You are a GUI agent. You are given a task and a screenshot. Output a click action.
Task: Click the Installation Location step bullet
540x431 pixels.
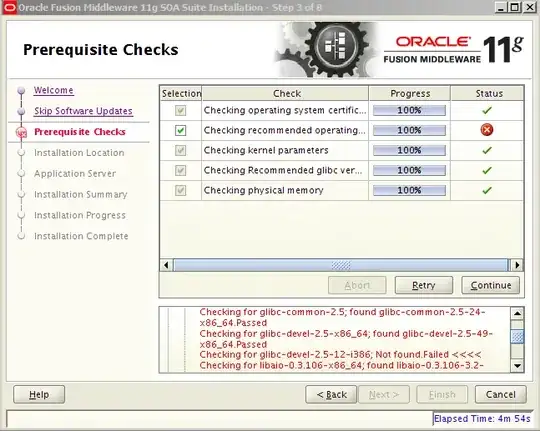tap(21, 153)
